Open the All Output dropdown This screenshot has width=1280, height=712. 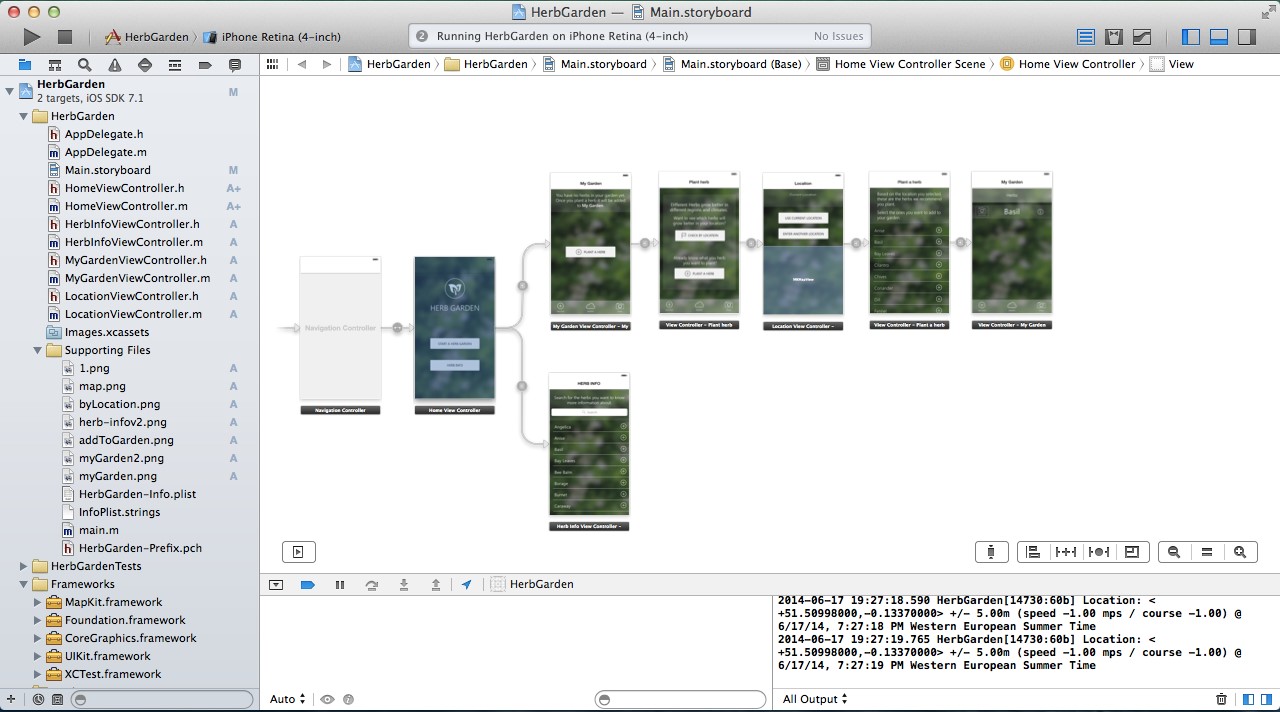pyautogui.click(x=815, y=699)
